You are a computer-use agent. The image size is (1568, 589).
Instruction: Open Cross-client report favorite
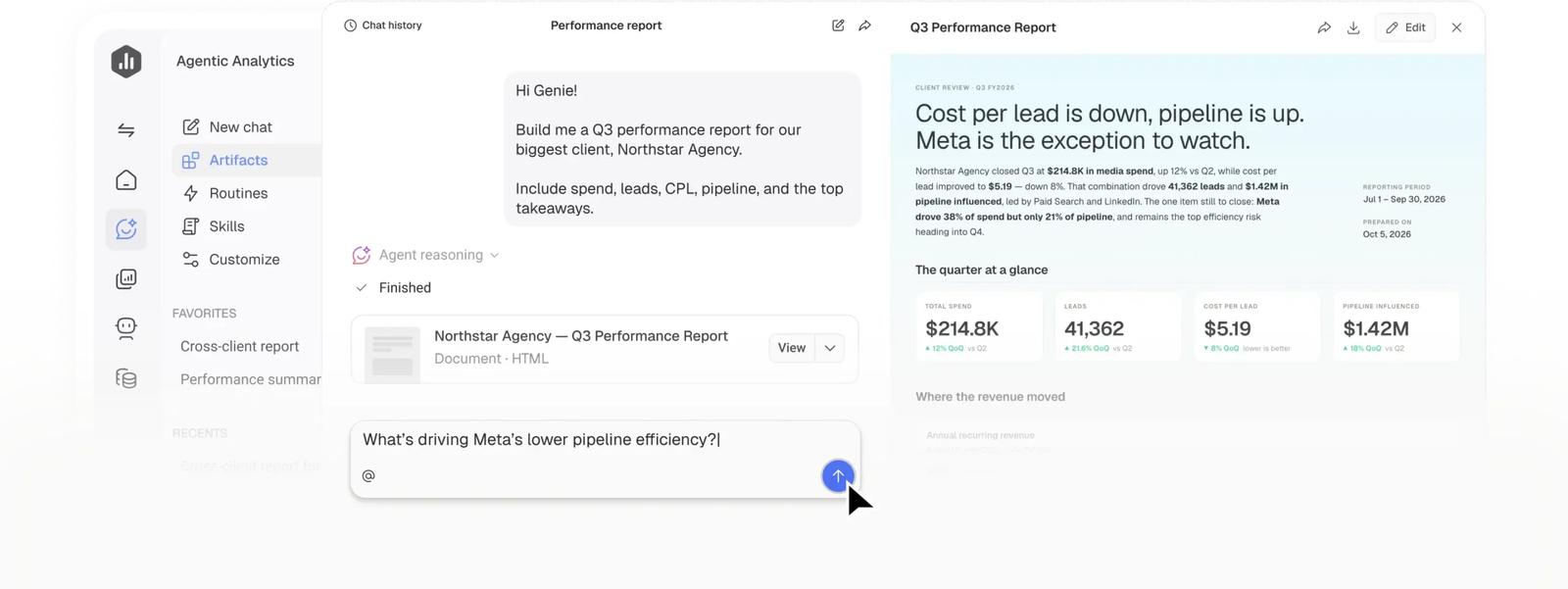[x=239, y=346]
